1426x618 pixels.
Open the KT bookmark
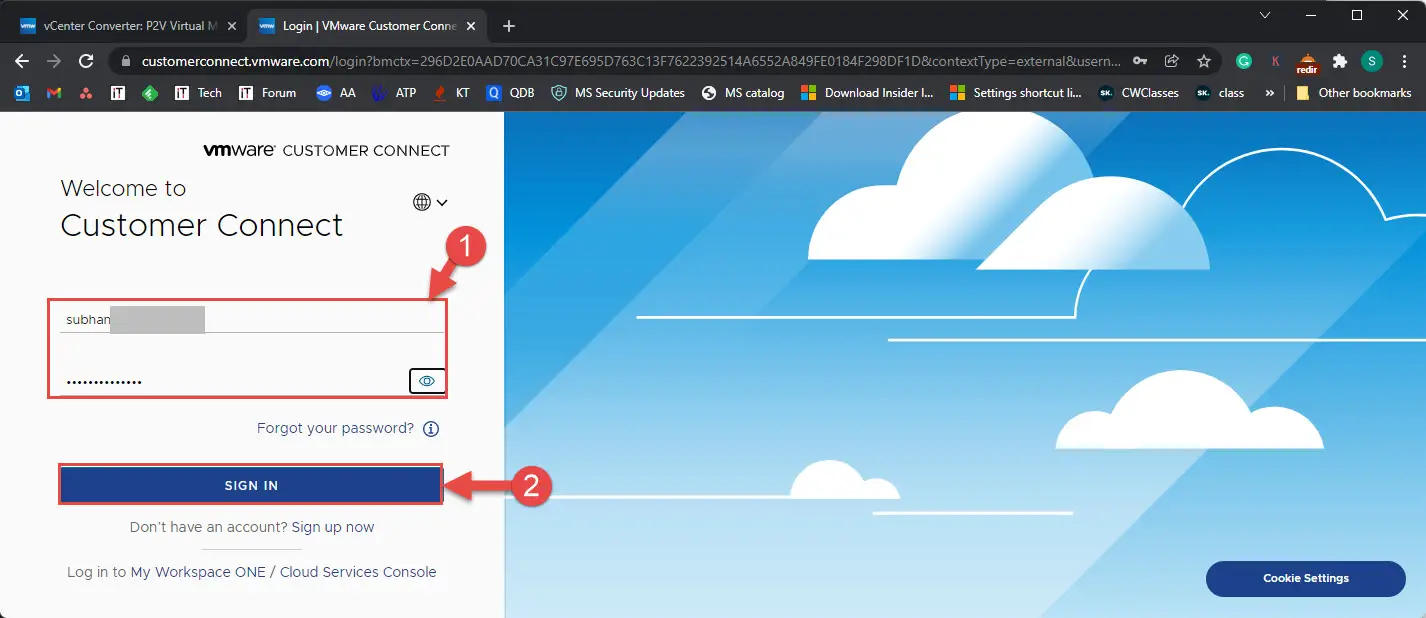pos(451,93)
